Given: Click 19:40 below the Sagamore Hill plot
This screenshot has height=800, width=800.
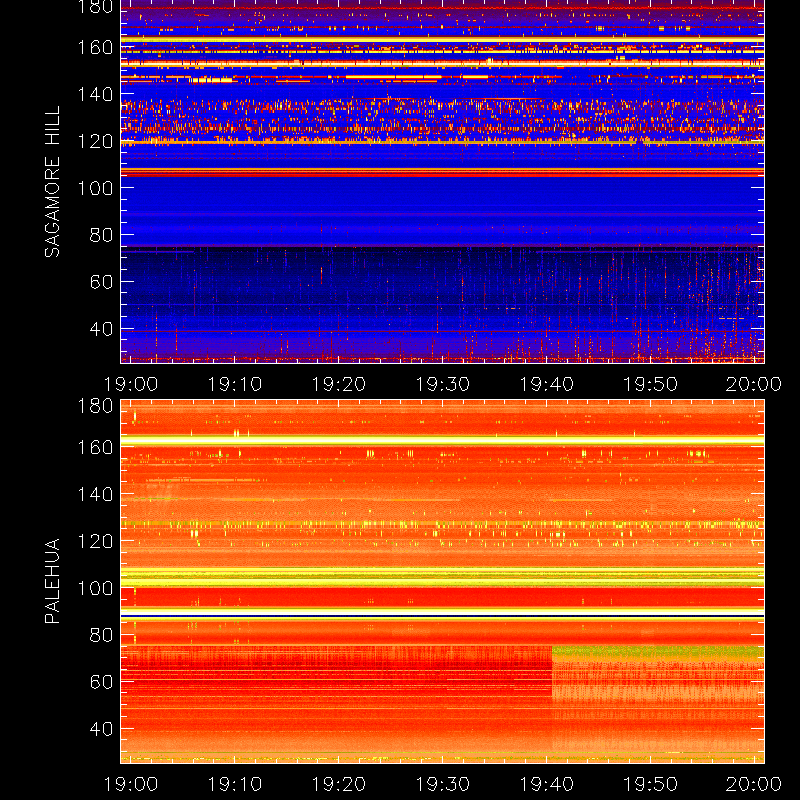Looking at the screenshot, I should point(546,384).
